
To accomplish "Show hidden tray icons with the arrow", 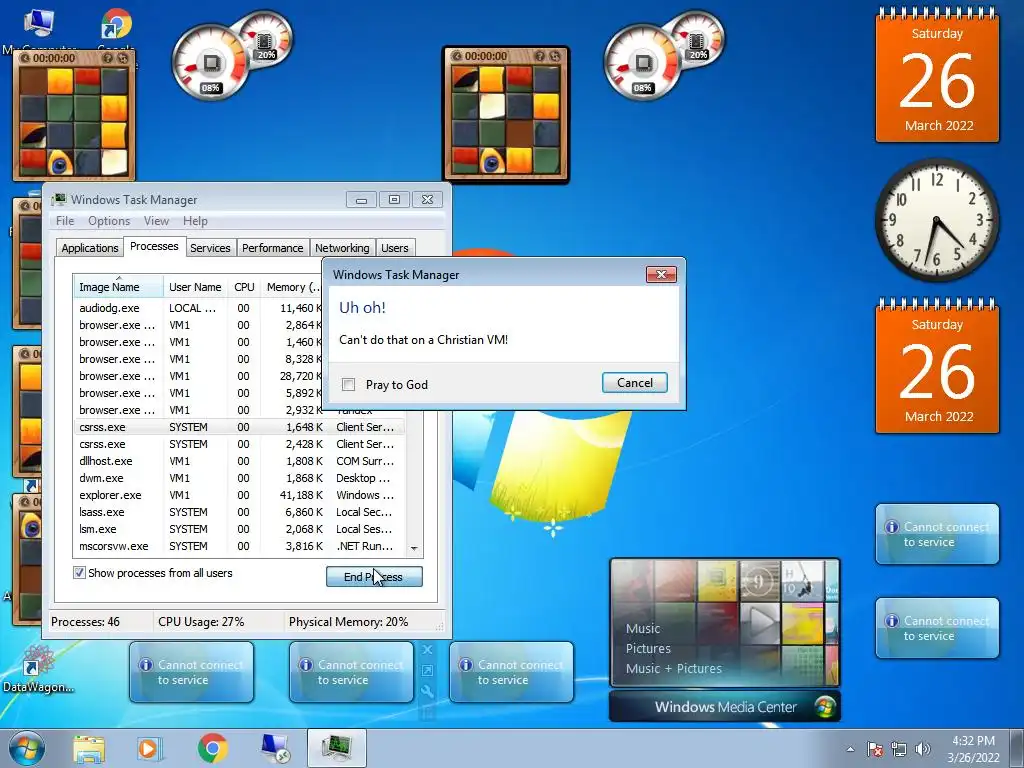I will pos(850,749).
